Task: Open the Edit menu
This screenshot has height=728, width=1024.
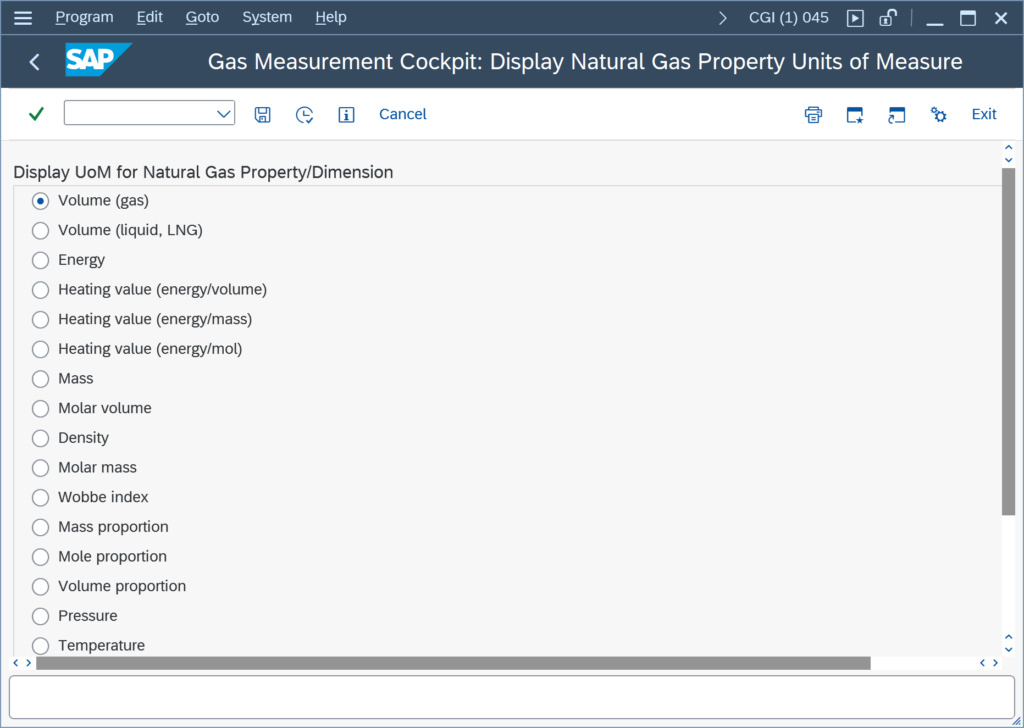Action: point(150,17)
